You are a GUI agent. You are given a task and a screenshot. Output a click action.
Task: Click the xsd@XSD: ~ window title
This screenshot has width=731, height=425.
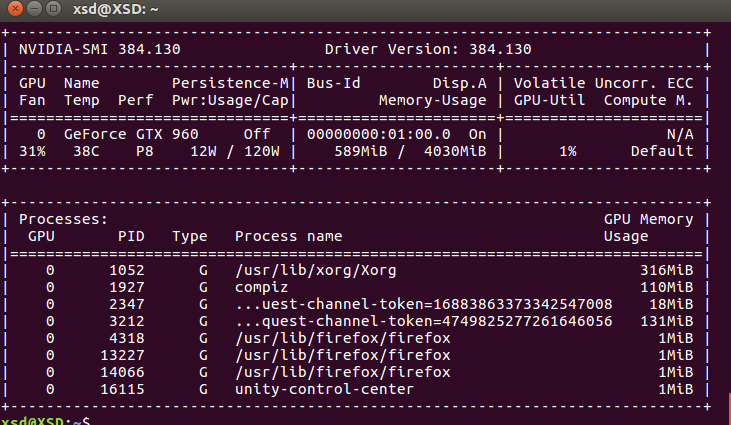click(116, 9)
